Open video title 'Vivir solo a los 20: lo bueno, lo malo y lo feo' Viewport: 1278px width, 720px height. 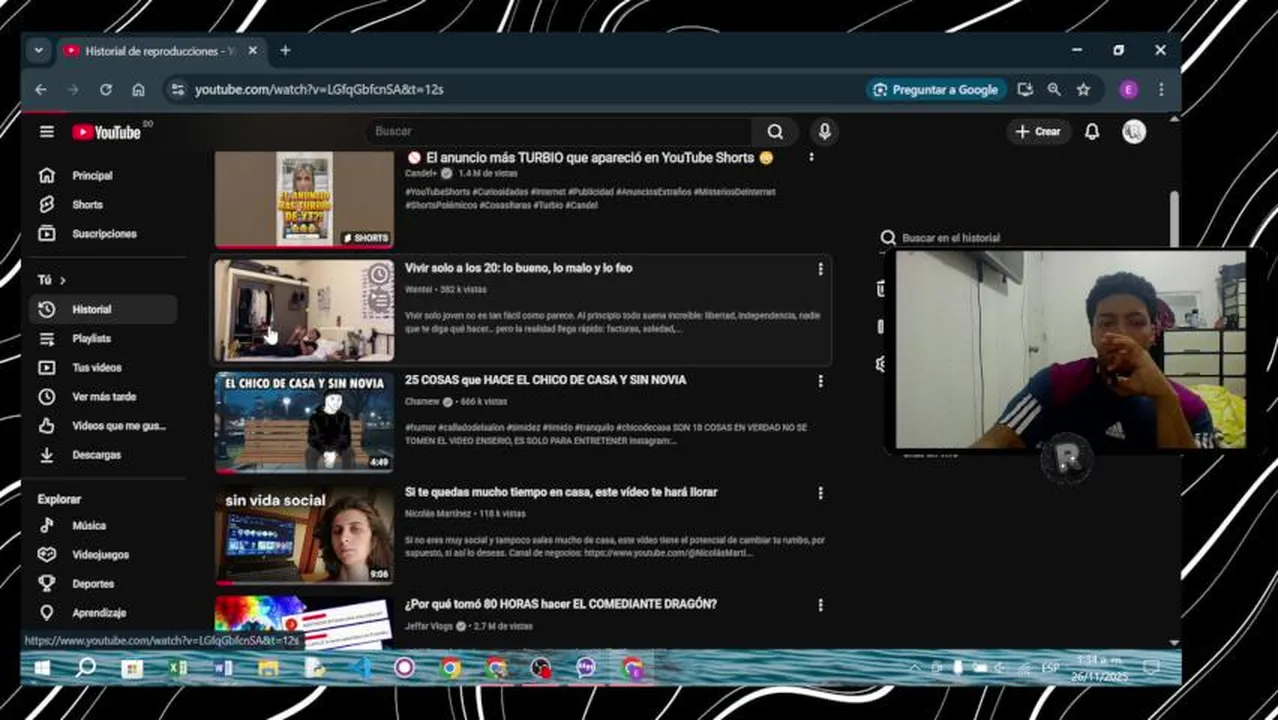coord(518,268)
